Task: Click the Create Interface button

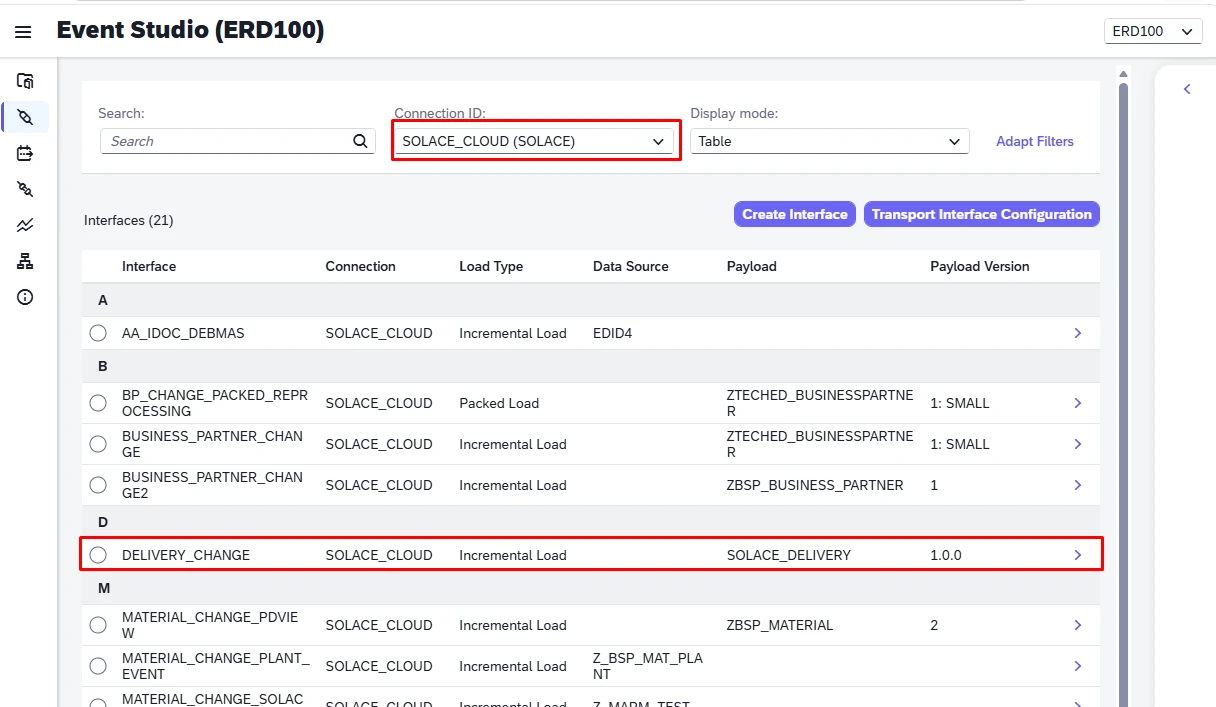Action: [x=795, y=214]
